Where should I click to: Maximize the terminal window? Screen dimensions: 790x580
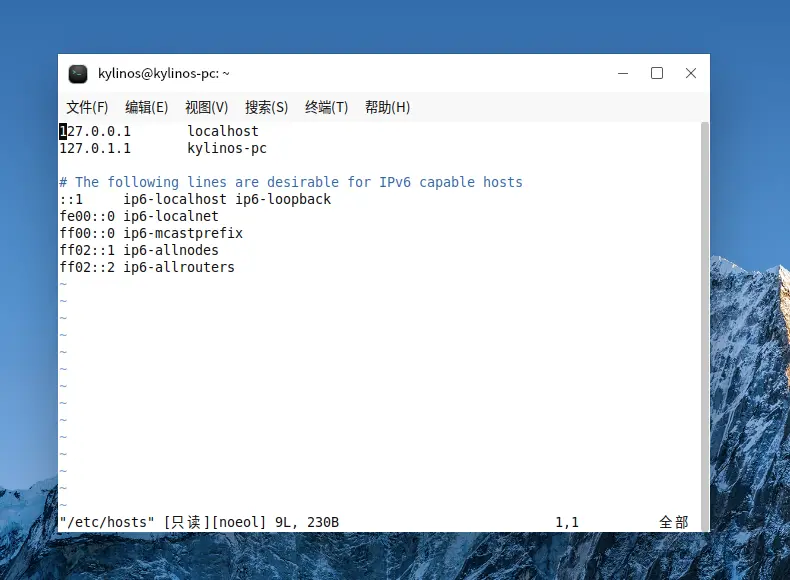[657, 74]
